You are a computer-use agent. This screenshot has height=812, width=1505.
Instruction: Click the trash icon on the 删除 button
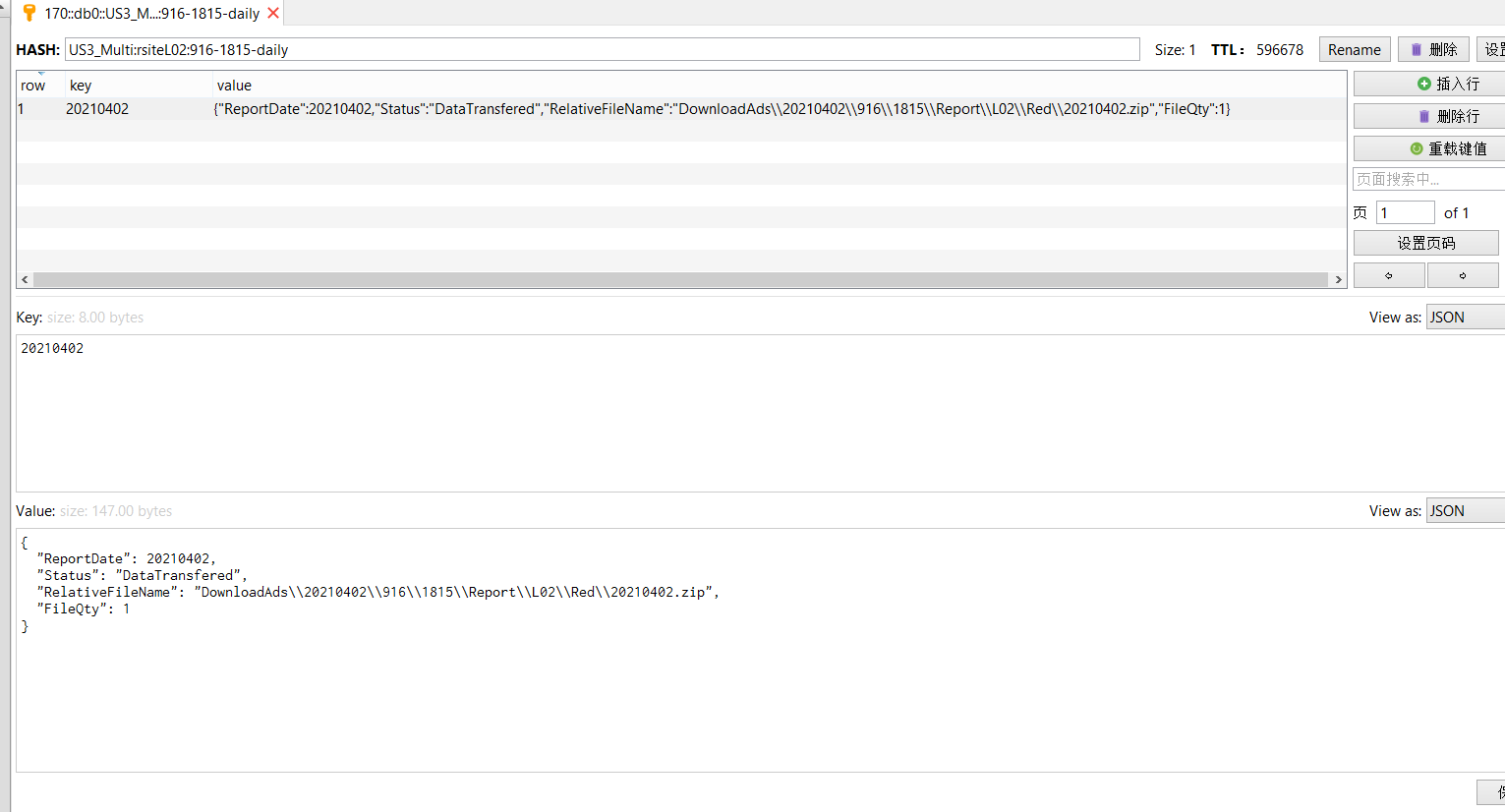point(1417,48)
